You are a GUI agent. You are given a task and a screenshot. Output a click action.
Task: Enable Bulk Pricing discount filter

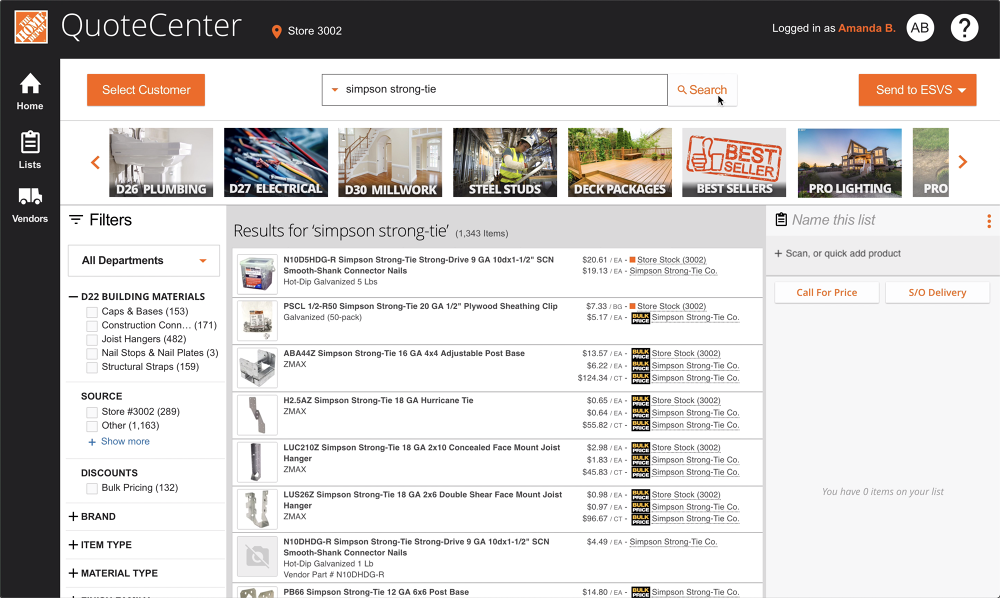click(92, 488)
